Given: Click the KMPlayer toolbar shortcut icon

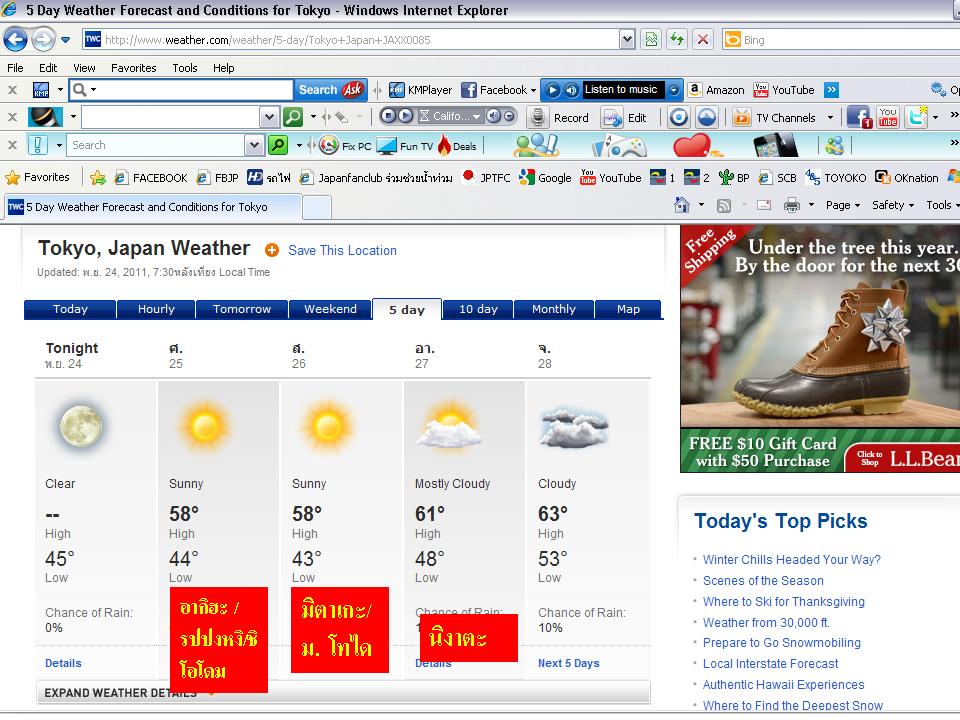Looking at the screenshot, I should [x=397, y=90].
